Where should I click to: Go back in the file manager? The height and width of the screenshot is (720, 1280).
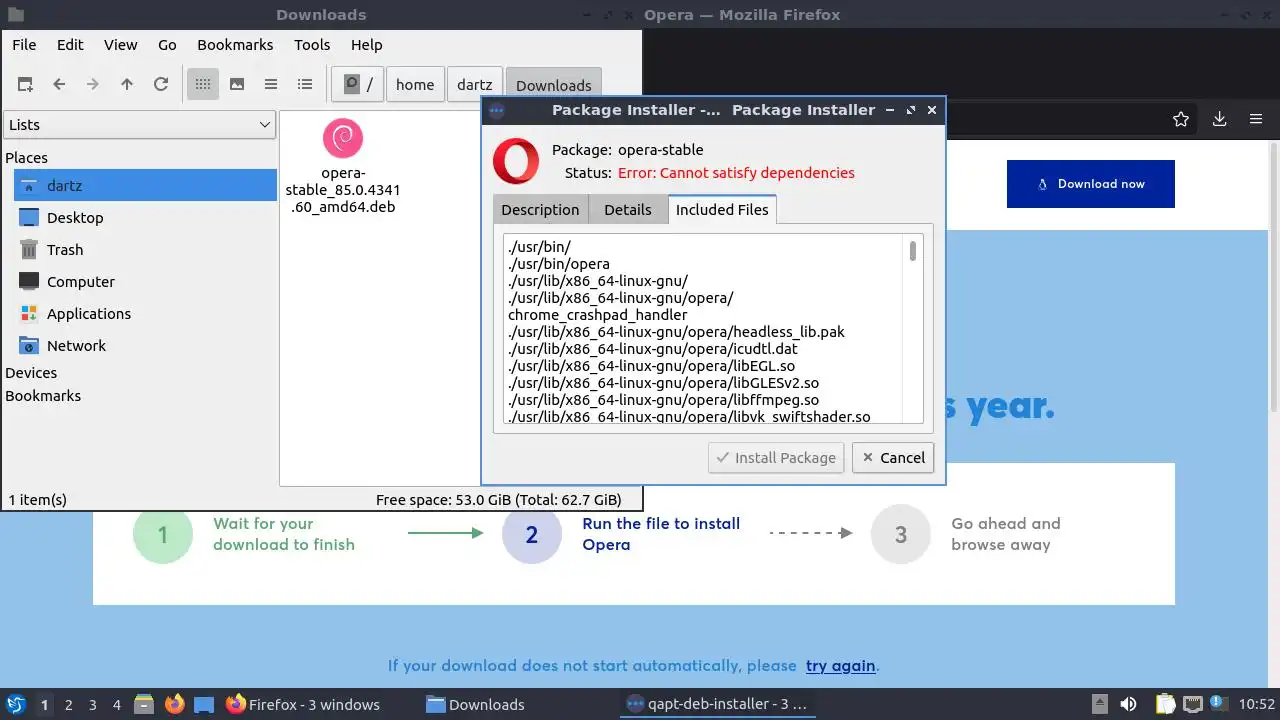click(x=59, y=85)
